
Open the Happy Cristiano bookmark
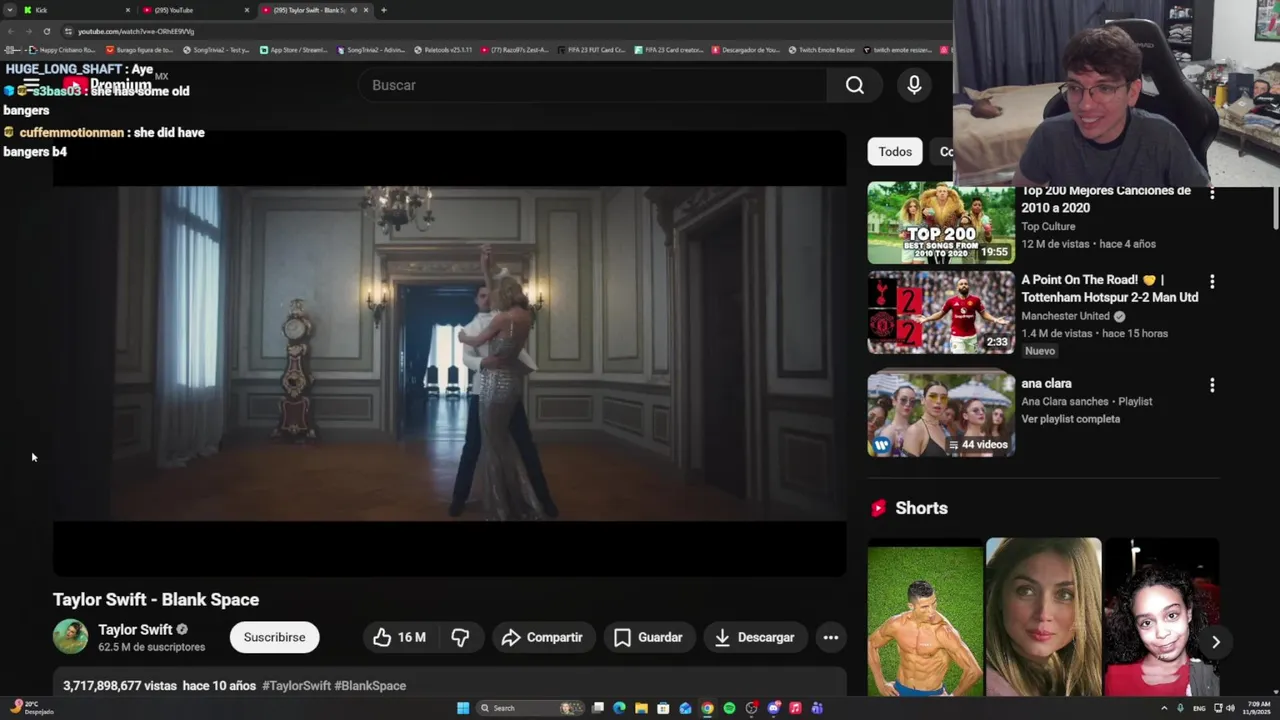(63, 49)
